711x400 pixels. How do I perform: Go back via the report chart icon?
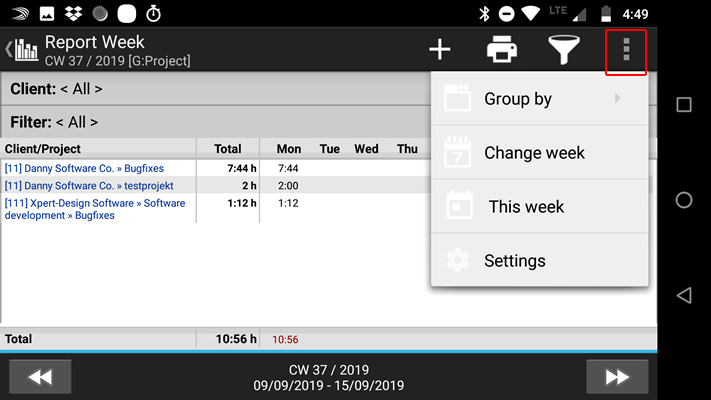click(x=22, y=49)
